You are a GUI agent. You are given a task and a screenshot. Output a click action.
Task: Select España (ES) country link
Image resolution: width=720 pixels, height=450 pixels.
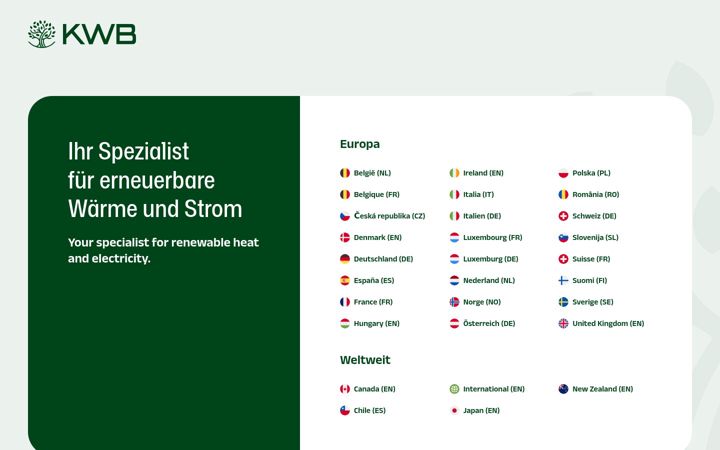coord(374,281)
